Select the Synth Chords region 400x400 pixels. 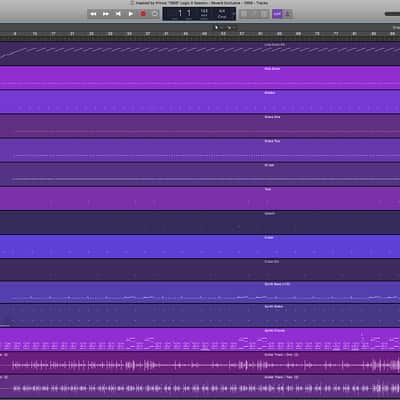[x=200, y=340]
